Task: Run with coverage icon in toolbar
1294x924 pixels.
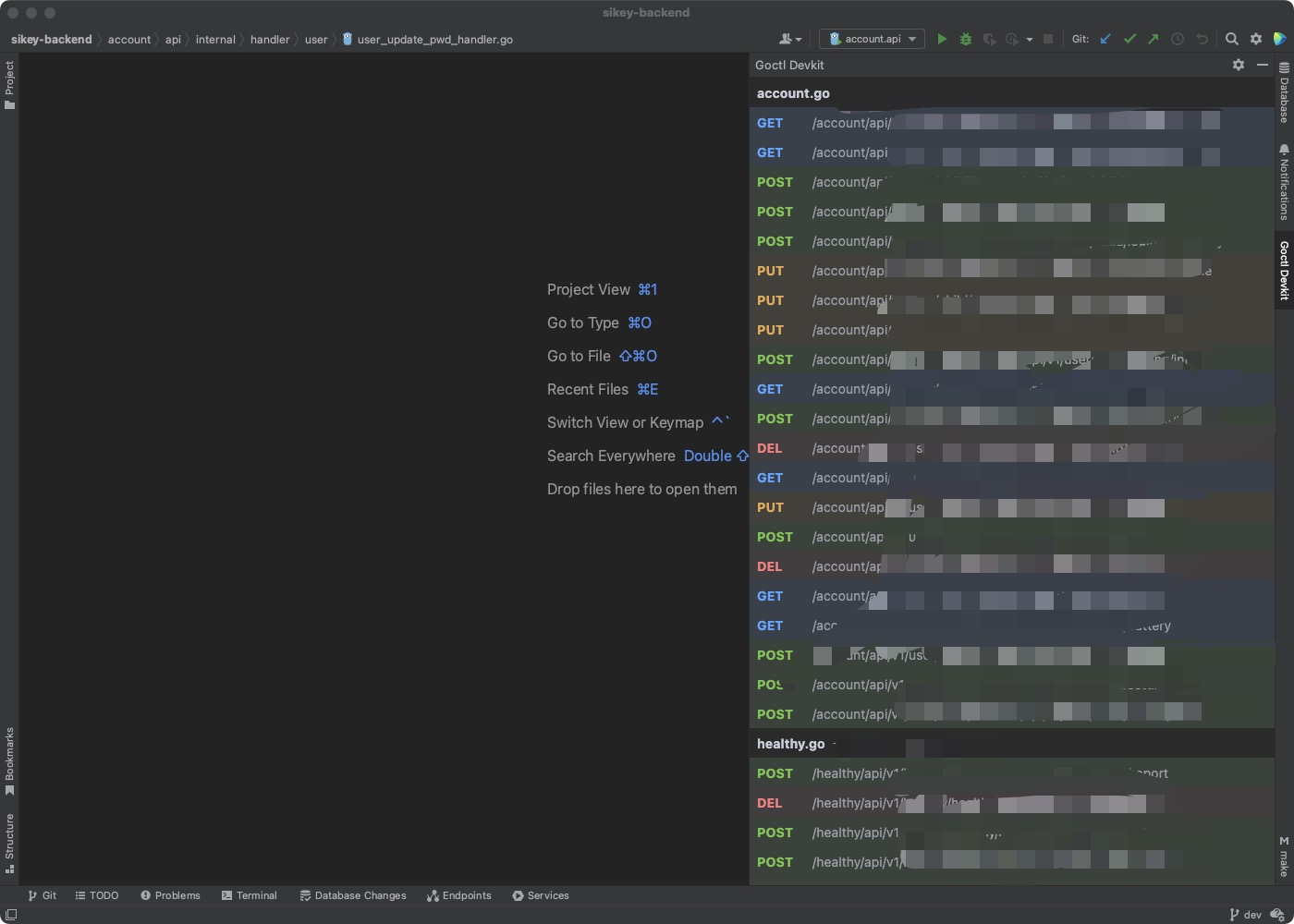Action: (x=989, y=39)
